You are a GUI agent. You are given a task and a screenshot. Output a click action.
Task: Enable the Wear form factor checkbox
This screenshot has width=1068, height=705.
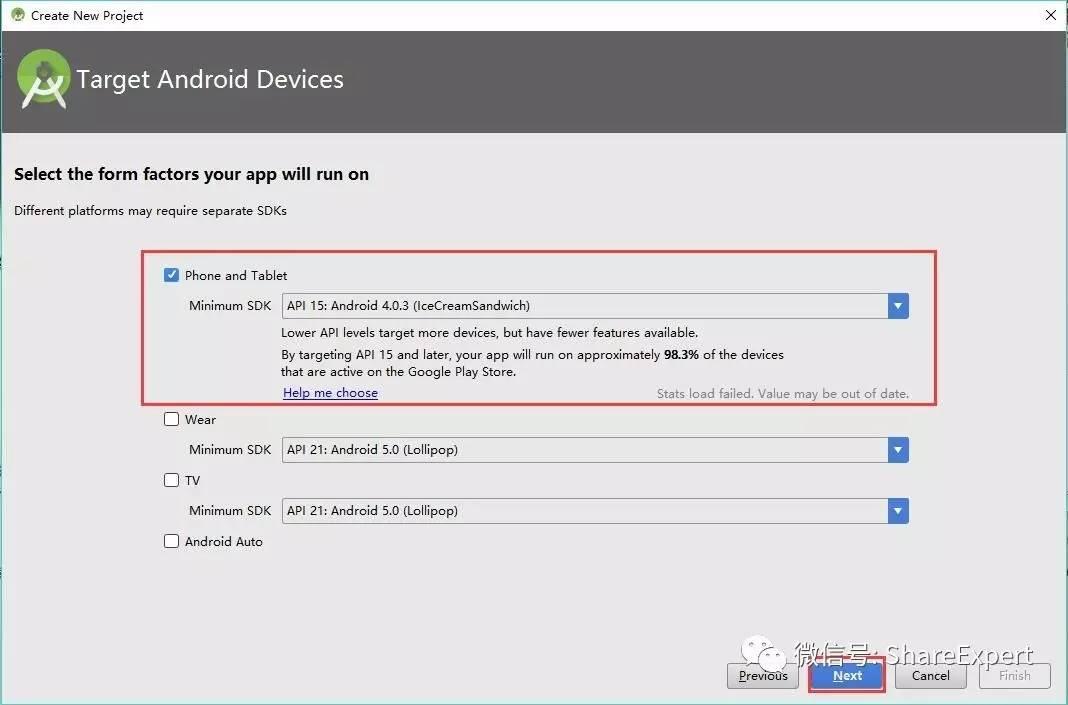[x=172, y=419]
